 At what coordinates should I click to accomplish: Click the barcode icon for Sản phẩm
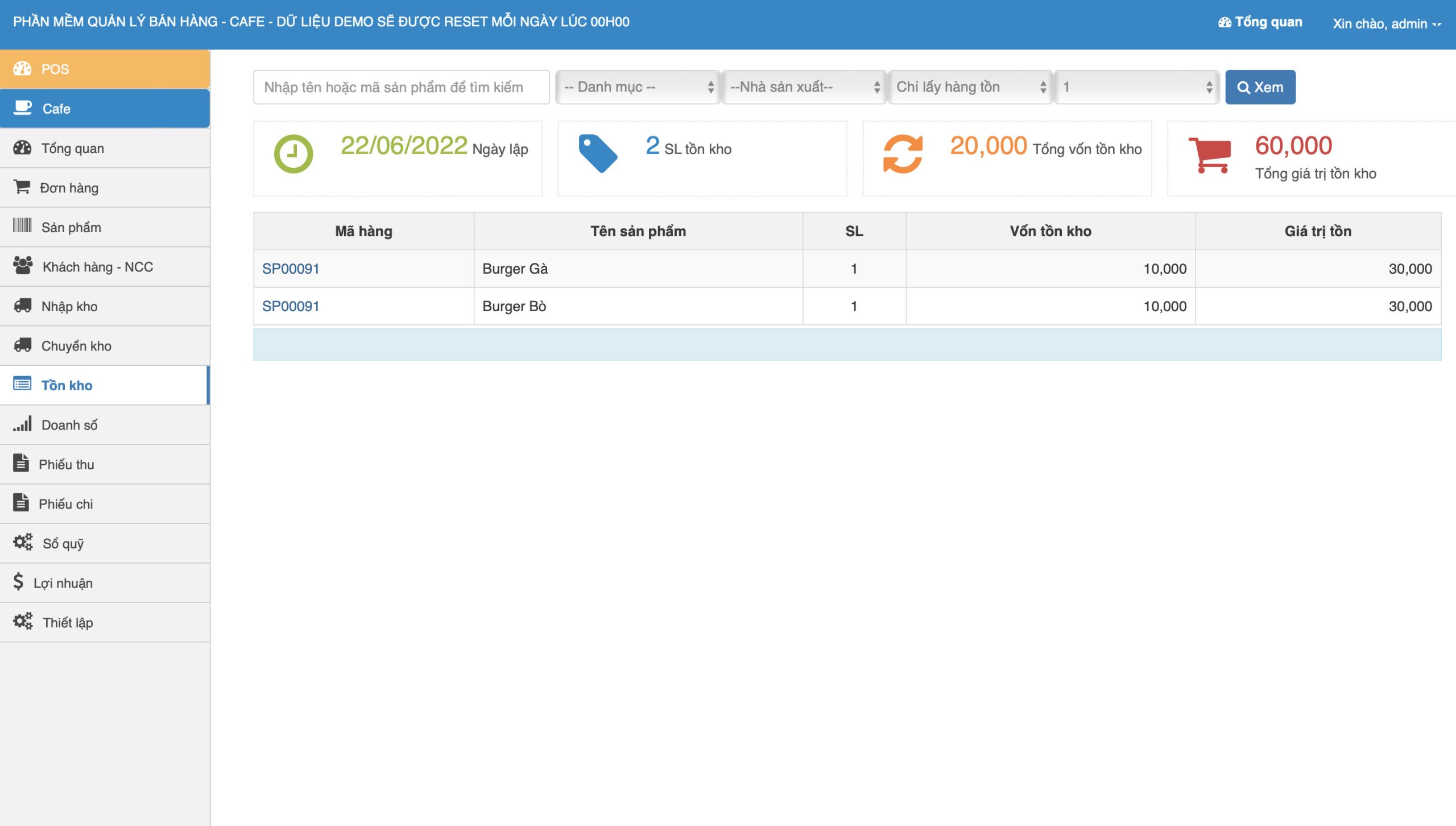point(22,226)
